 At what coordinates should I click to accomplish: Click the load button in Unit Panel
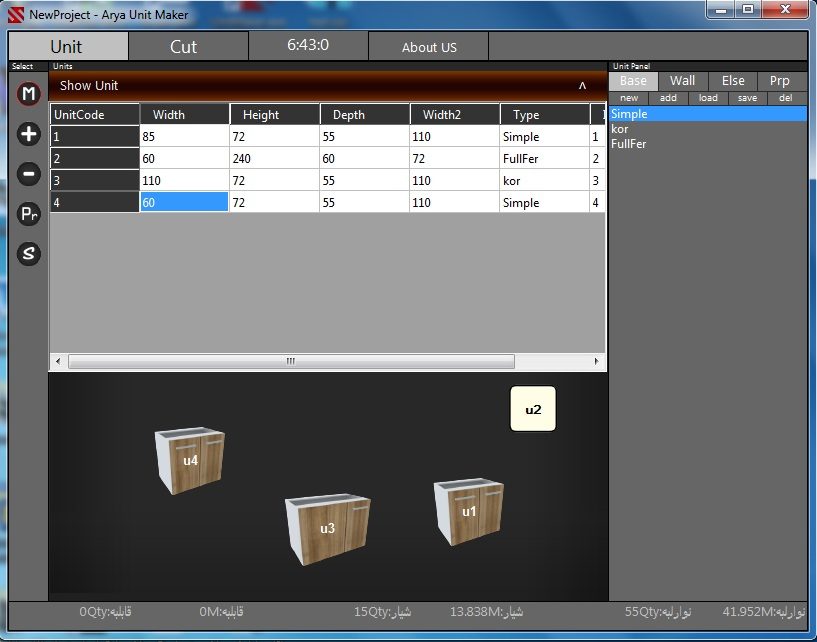click(x=708, y=98)
